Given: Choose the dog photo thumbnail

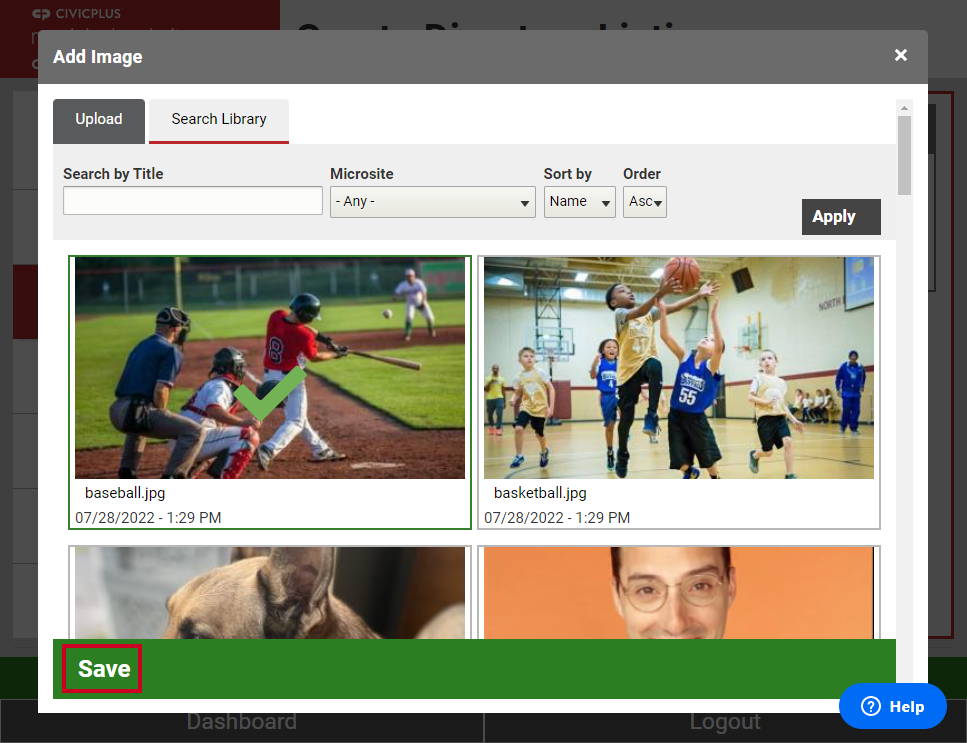Looking at the screenshot, I should [270, 593].
